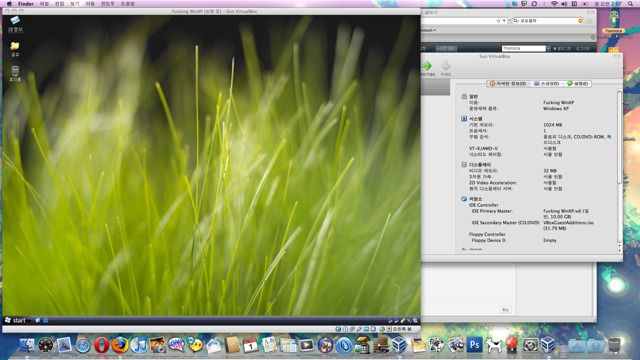Select the Description tab in VirtualBox

[578, 83]
